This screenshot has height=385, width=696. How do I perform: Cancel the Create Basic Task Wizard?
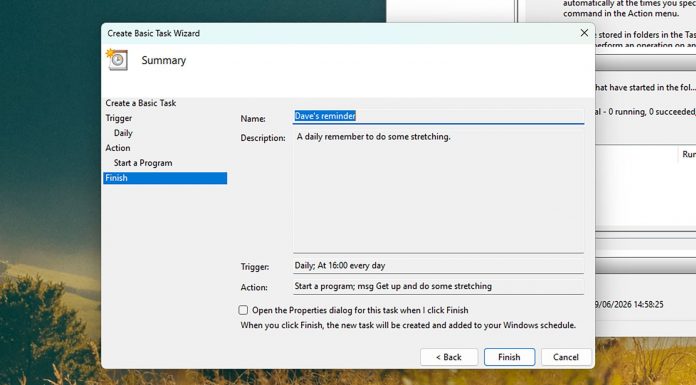coord(566,357)
